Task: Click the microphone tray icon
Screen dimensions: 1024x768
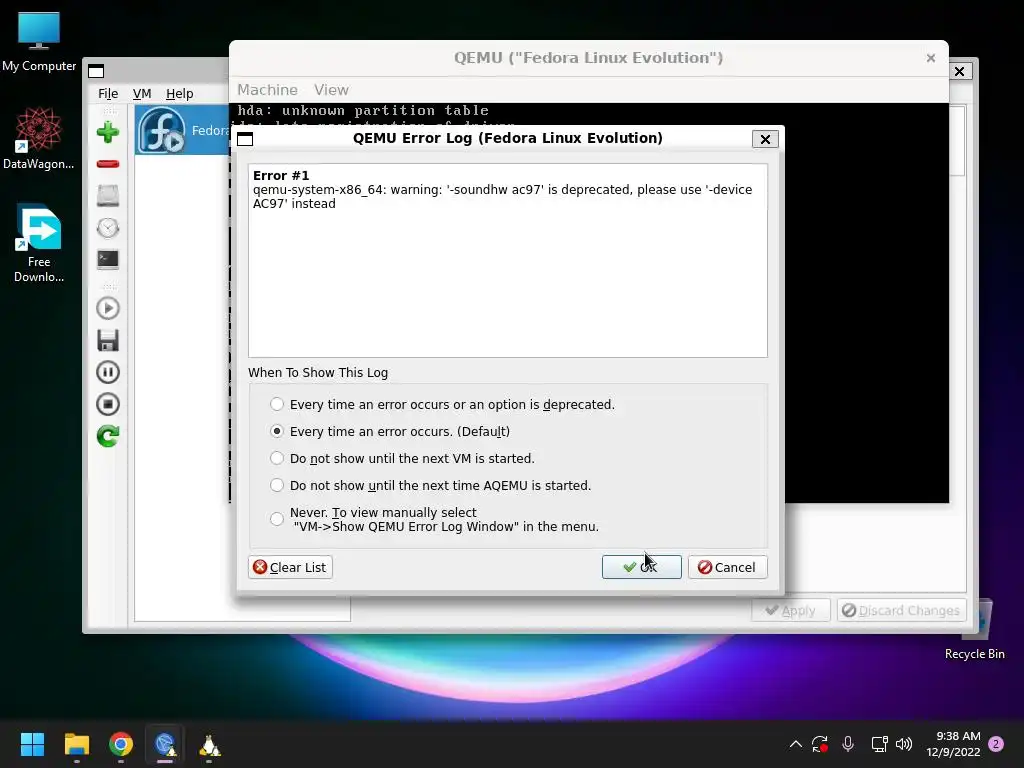Action: (848, 743)
